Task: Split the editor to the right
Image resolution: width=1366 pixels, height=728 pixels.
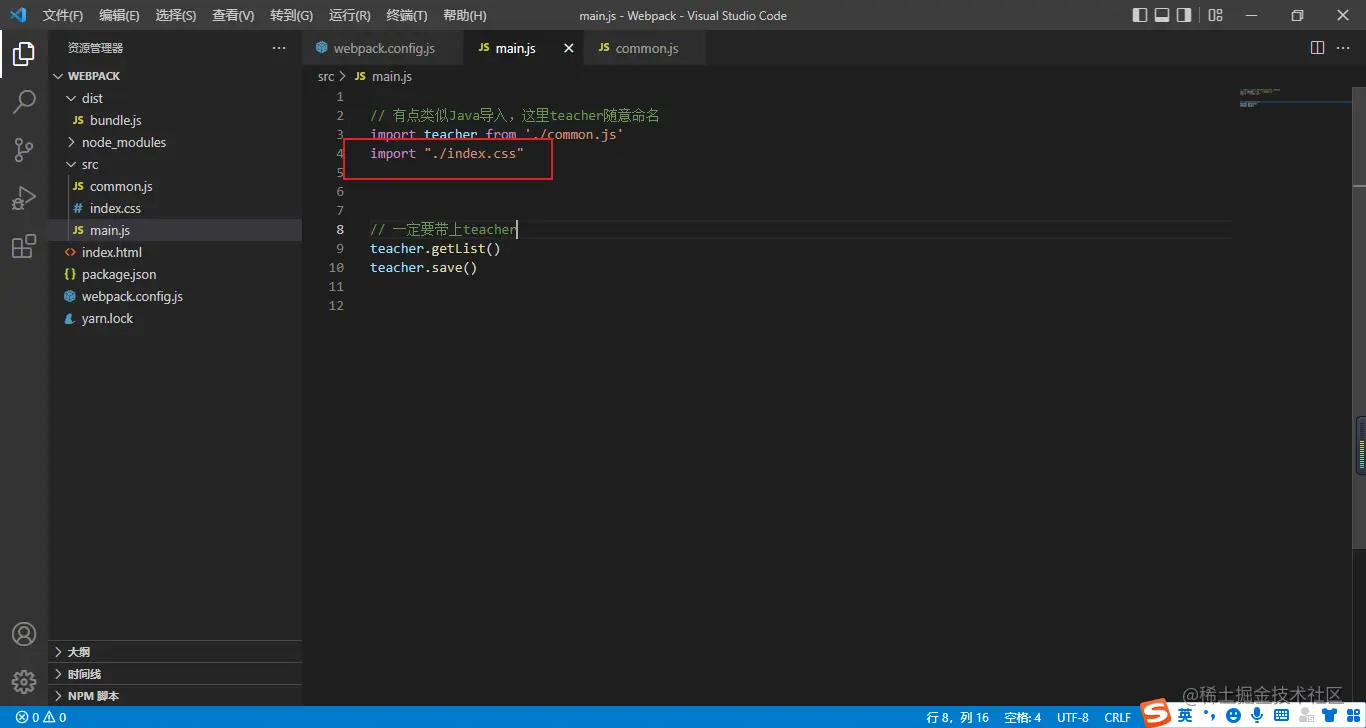Action: [x=1317, y=48]
